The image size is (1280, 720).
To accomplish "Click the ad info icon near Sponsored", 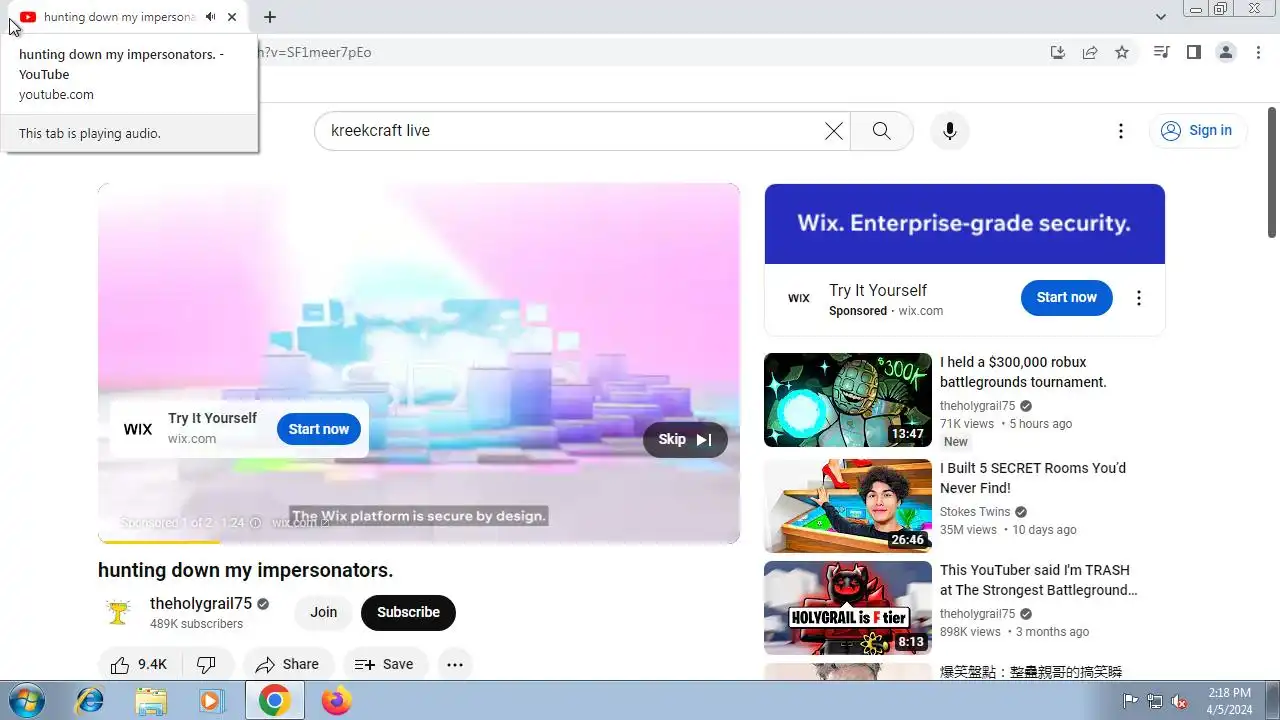I will click(255, 523).
